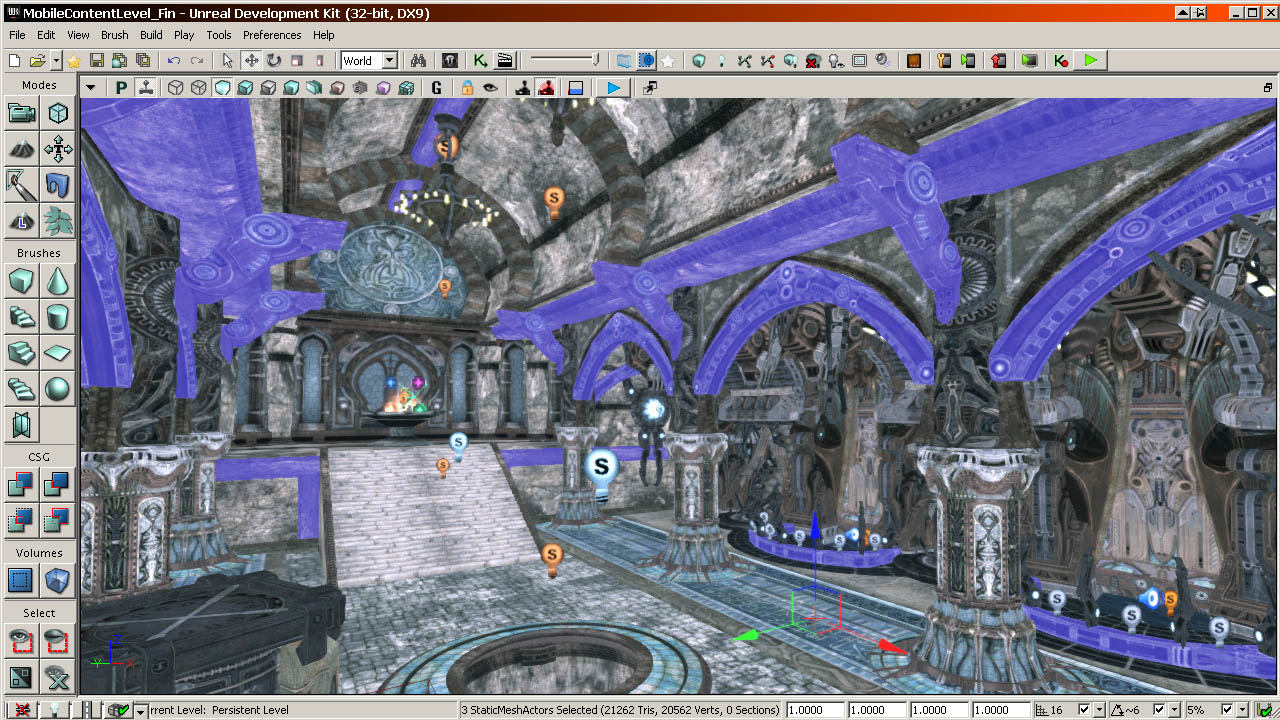Screen dimensions: 1280x720
Task: Open the Brush menu
Action: [x=115, y=35]
